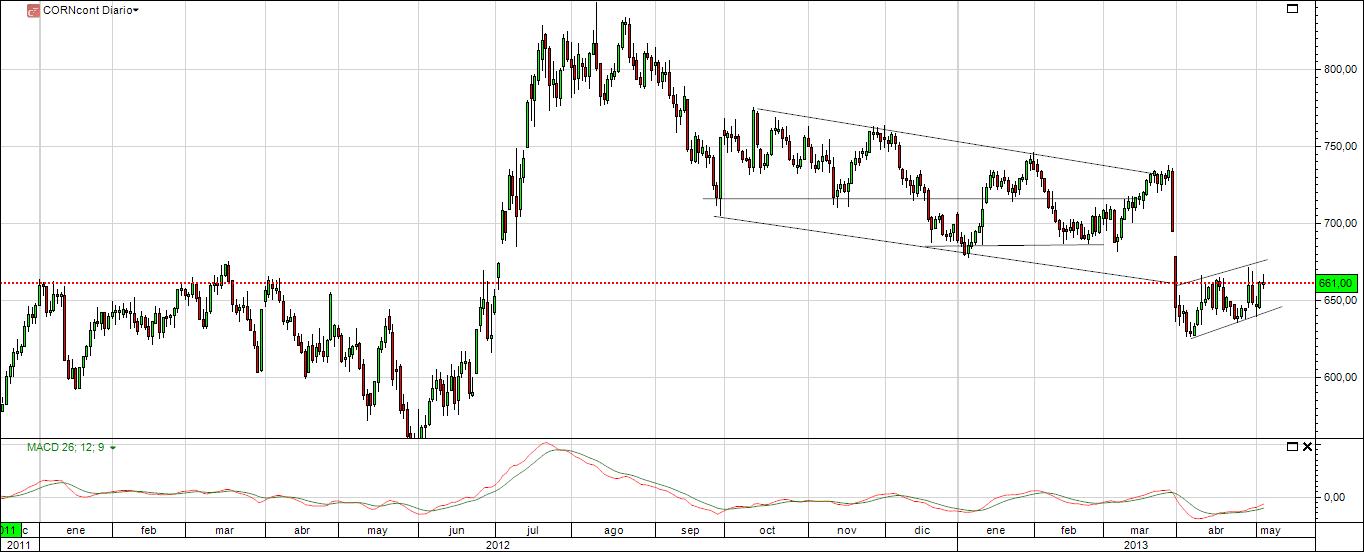Image resolution: width=1364 pixels, height=552 pixels.
Task: Maximize the MACD indicator panel
Action: coord(1291,446)
